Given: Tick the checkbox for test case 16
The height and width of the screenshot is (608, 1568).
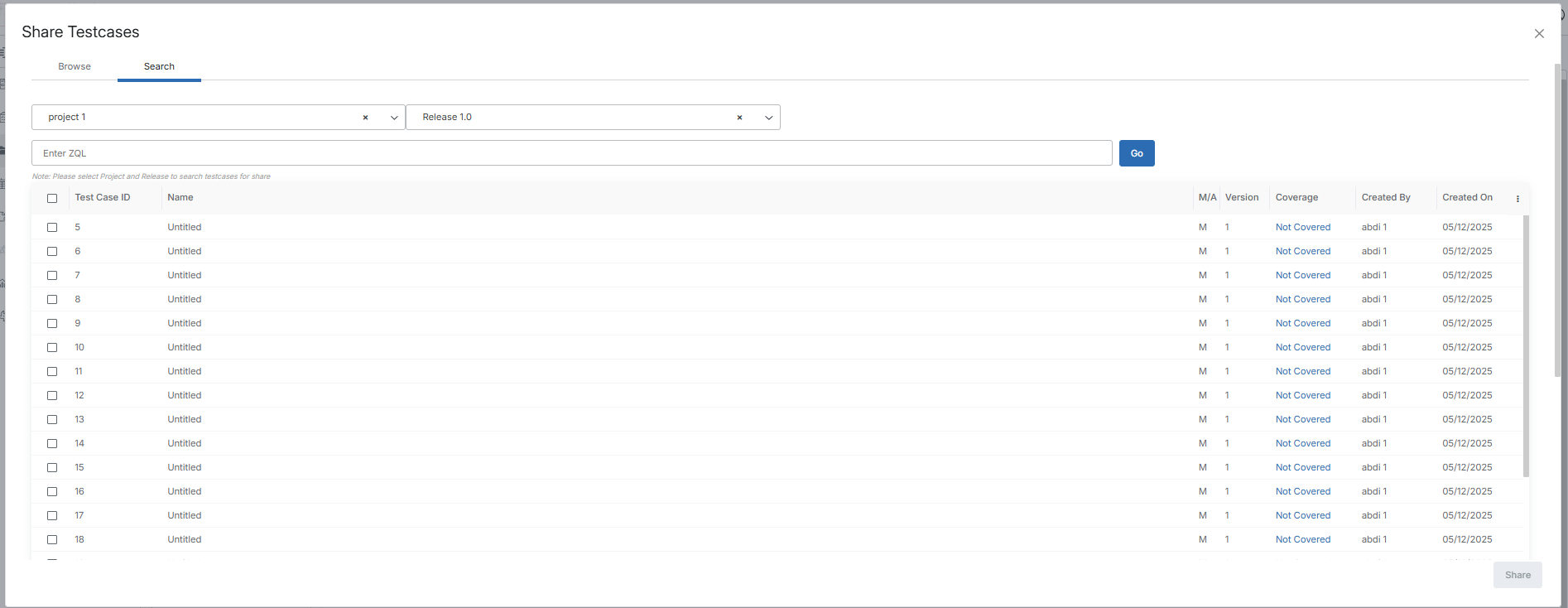Looking at the screenshot, I should coord(52,491).
